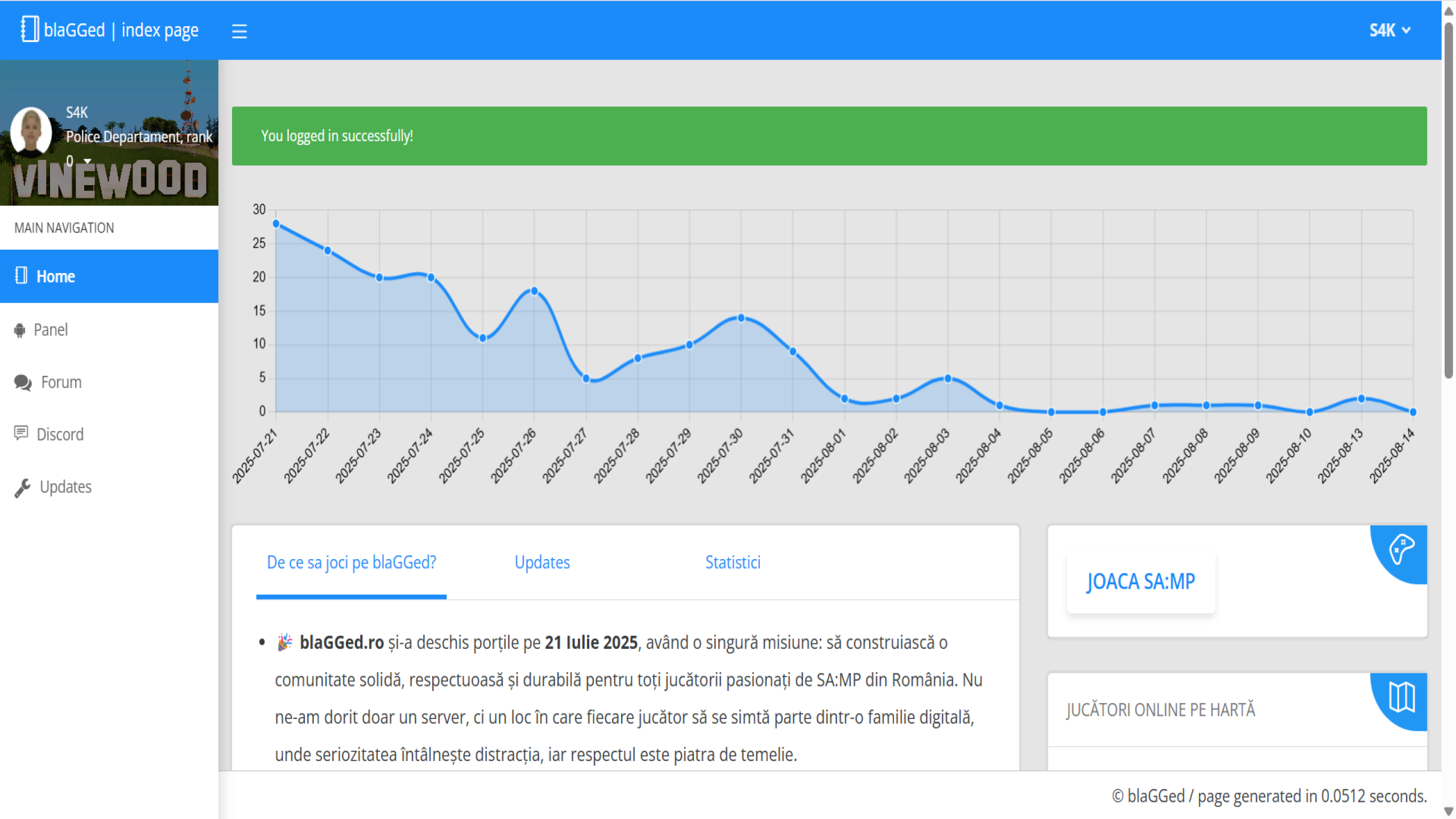Click the Discord message icon
The height and width of the screenshot is (819, 1456).
(x=21, y=433)
